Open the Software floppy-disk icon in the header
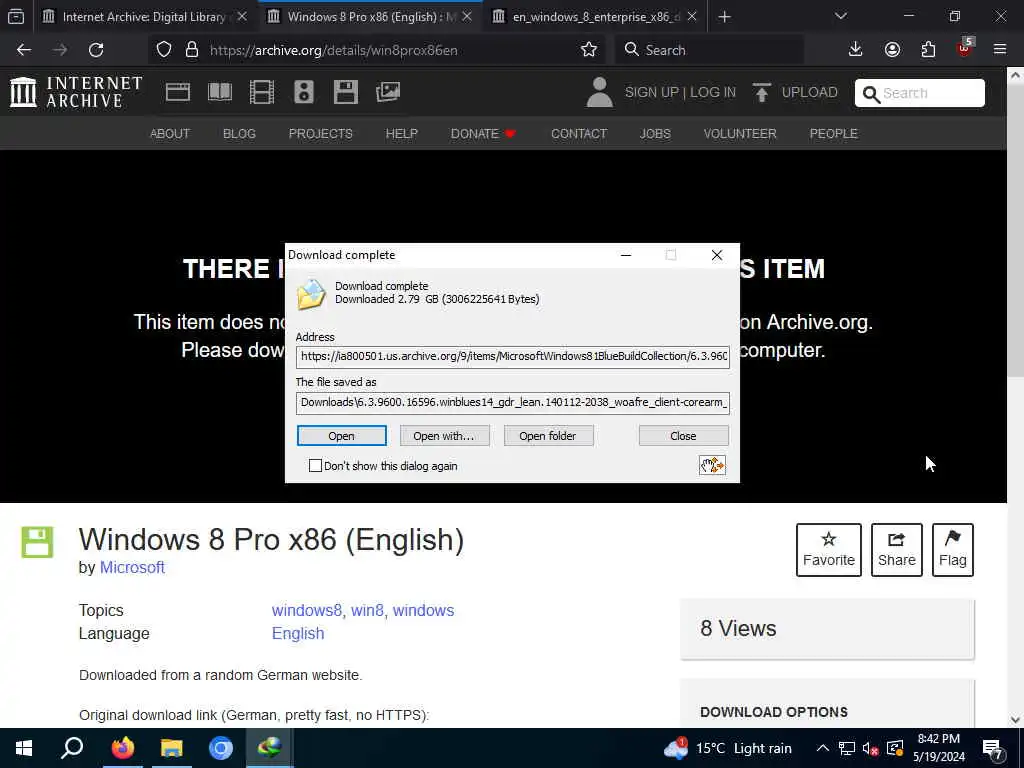 point(345,92)
